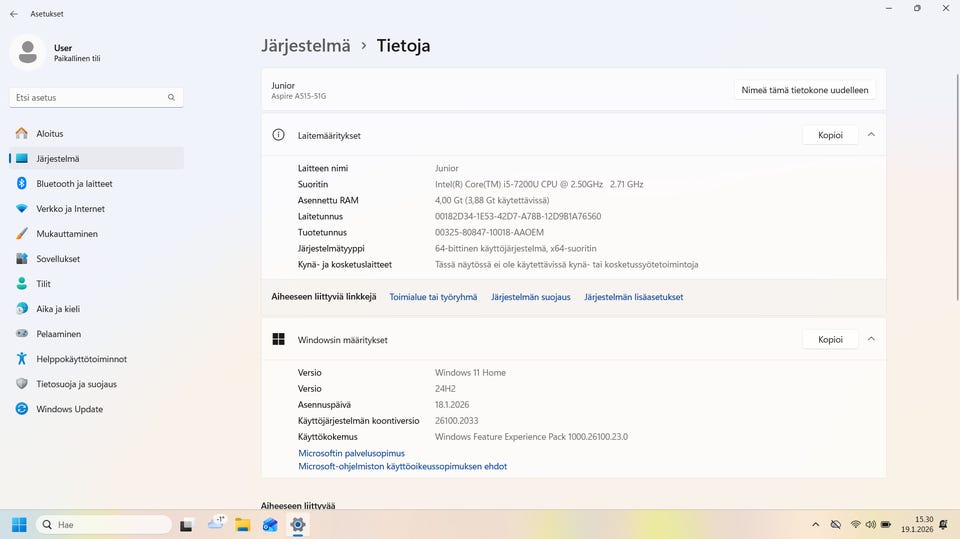Click the search magnifier in Etsi asetus
This screenshot has width=960, height=539.
click(171, 97)
